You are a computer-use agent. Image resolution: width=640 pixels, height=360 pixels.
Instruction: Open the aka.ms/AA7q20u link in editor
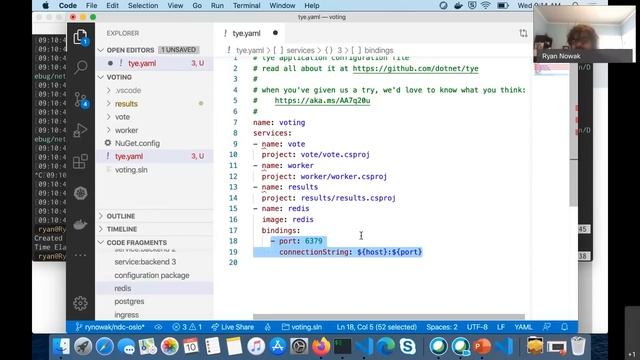pos(322,100)
